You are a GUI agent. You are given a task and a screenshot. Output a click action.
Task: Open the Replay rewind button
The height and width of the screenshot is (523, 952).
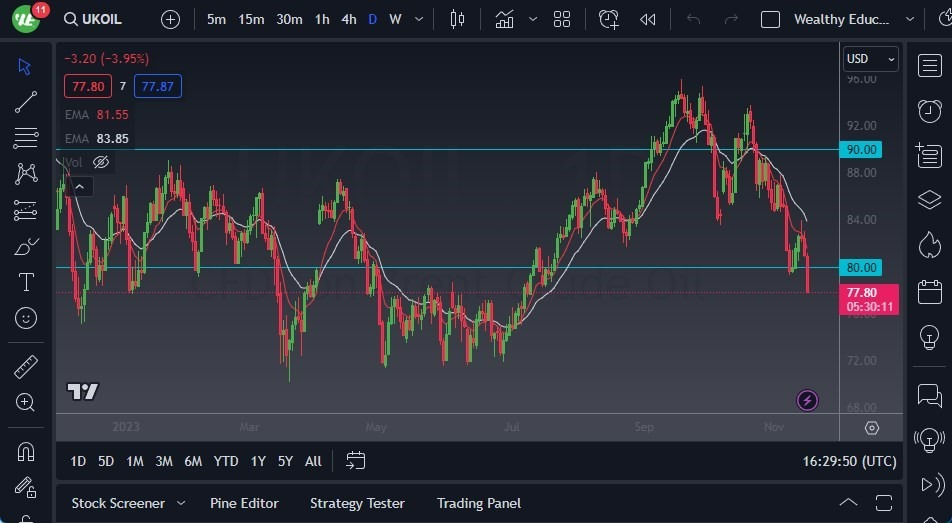(648, 19)
